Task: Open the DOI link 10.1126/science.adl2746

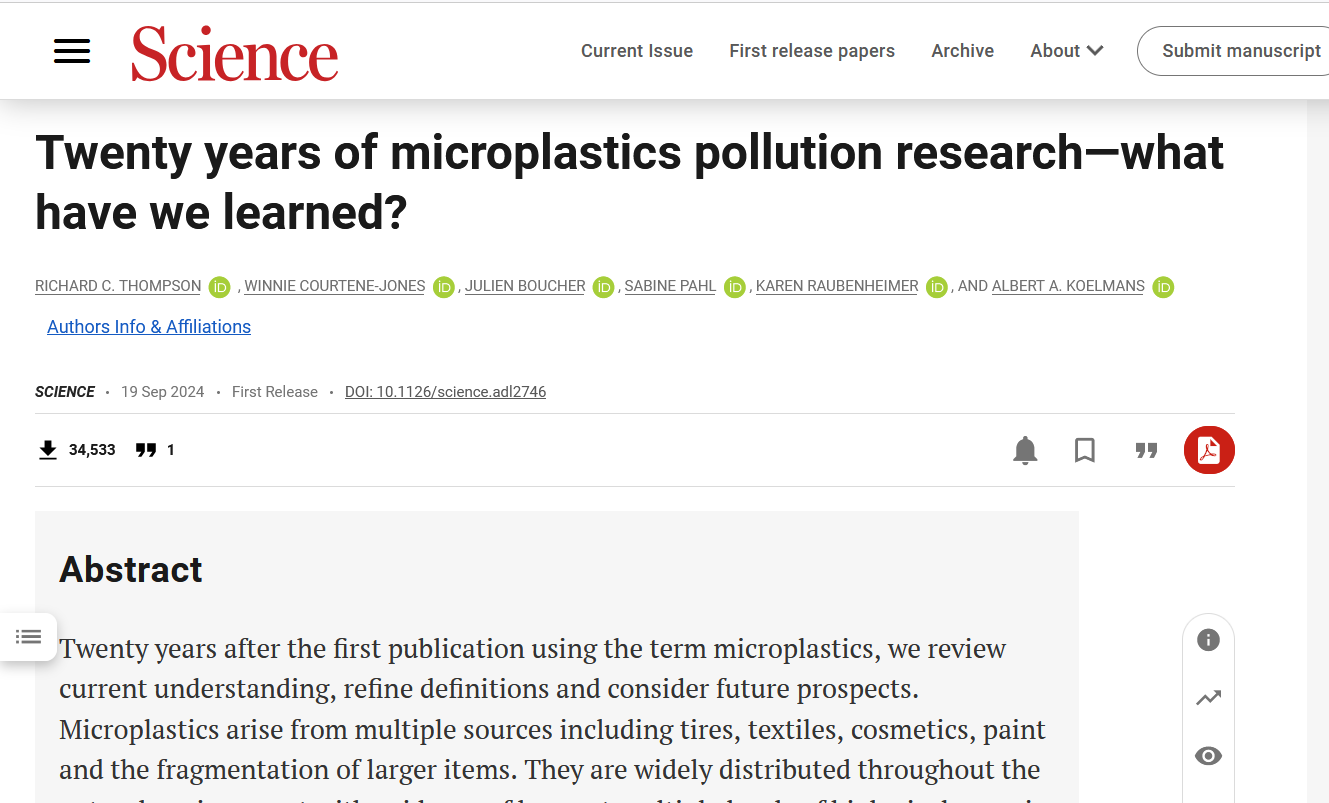Action: [x=445, y=392]
